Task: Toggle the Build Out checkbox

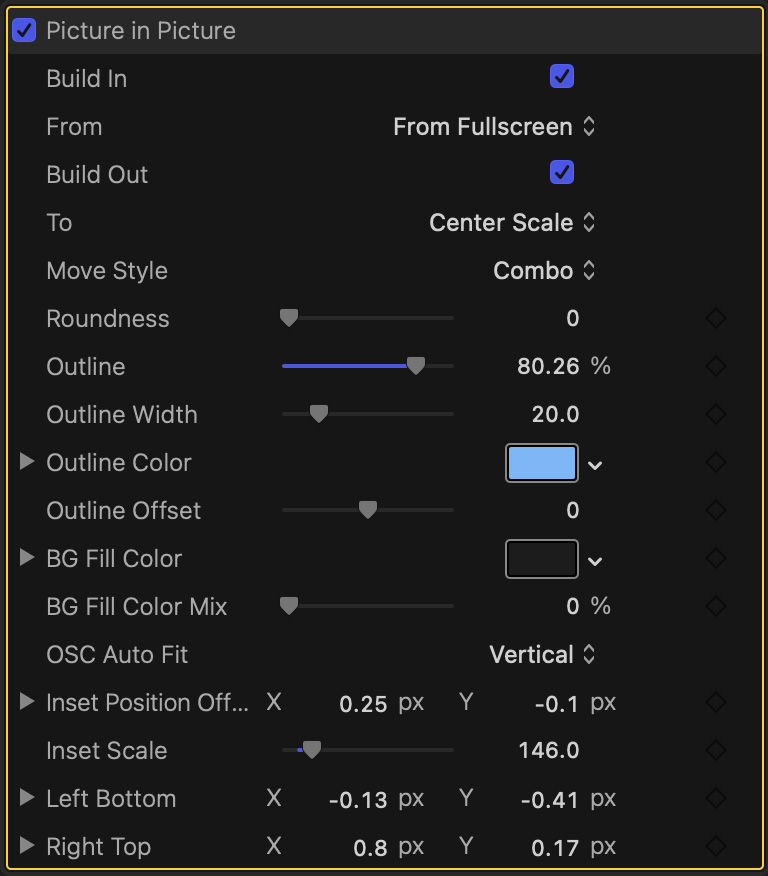Action: [x=562, y=173]
